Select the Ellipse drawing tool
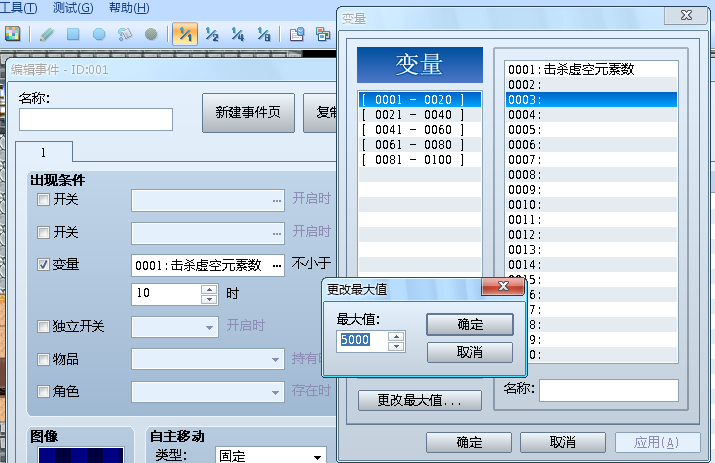 pyautogui.click(x=99, y=34)
